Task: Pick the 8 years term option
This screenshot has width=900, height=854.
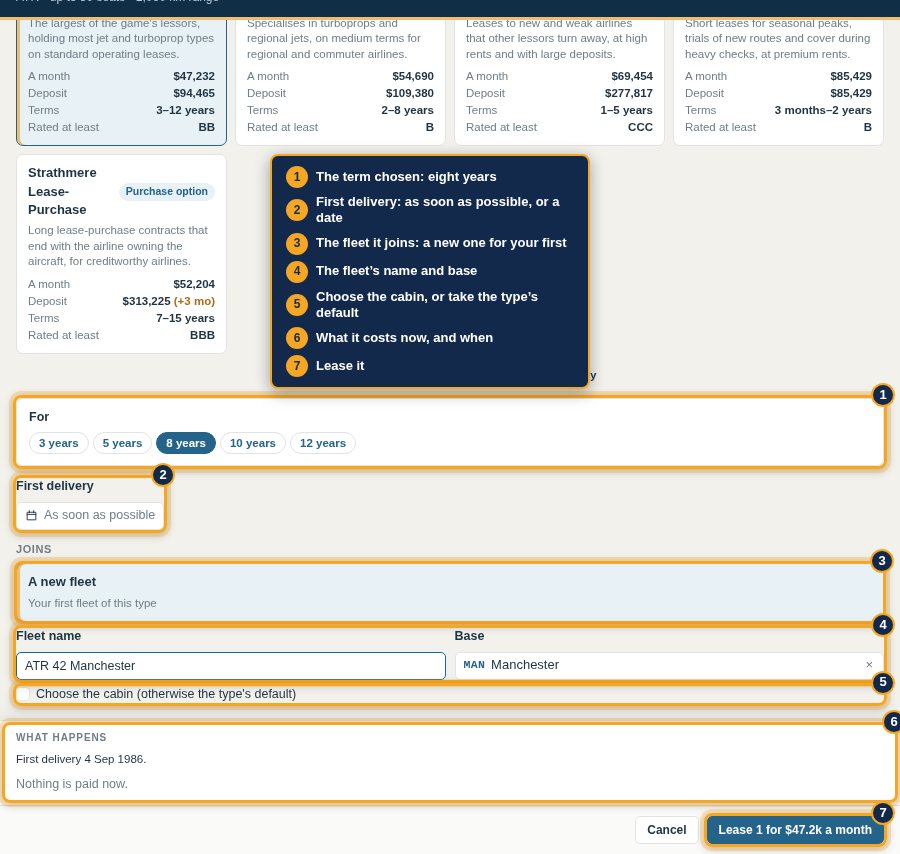Action: click(x=186, y=443)
